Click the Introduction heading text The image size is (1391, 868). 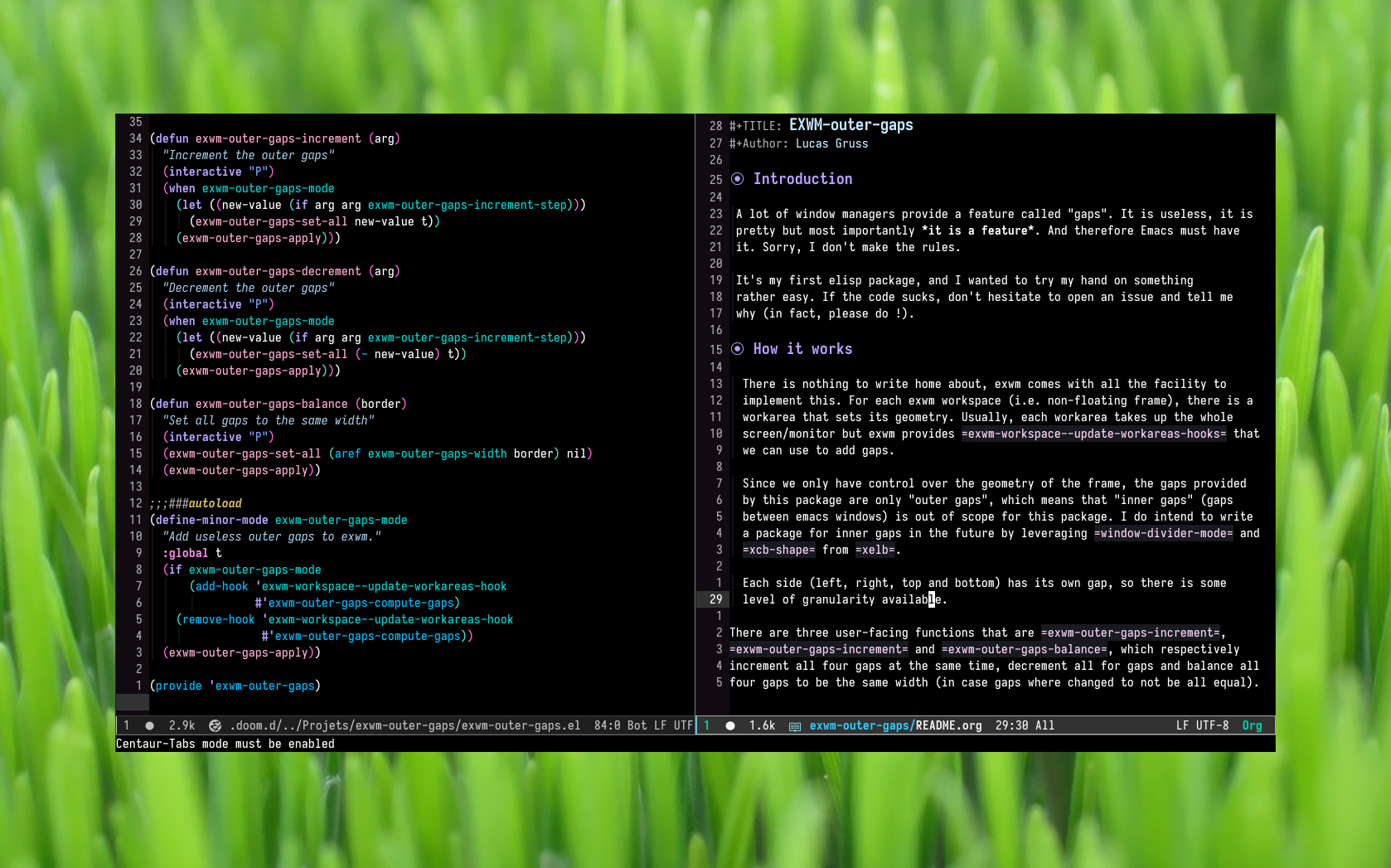tap(802, 179)
